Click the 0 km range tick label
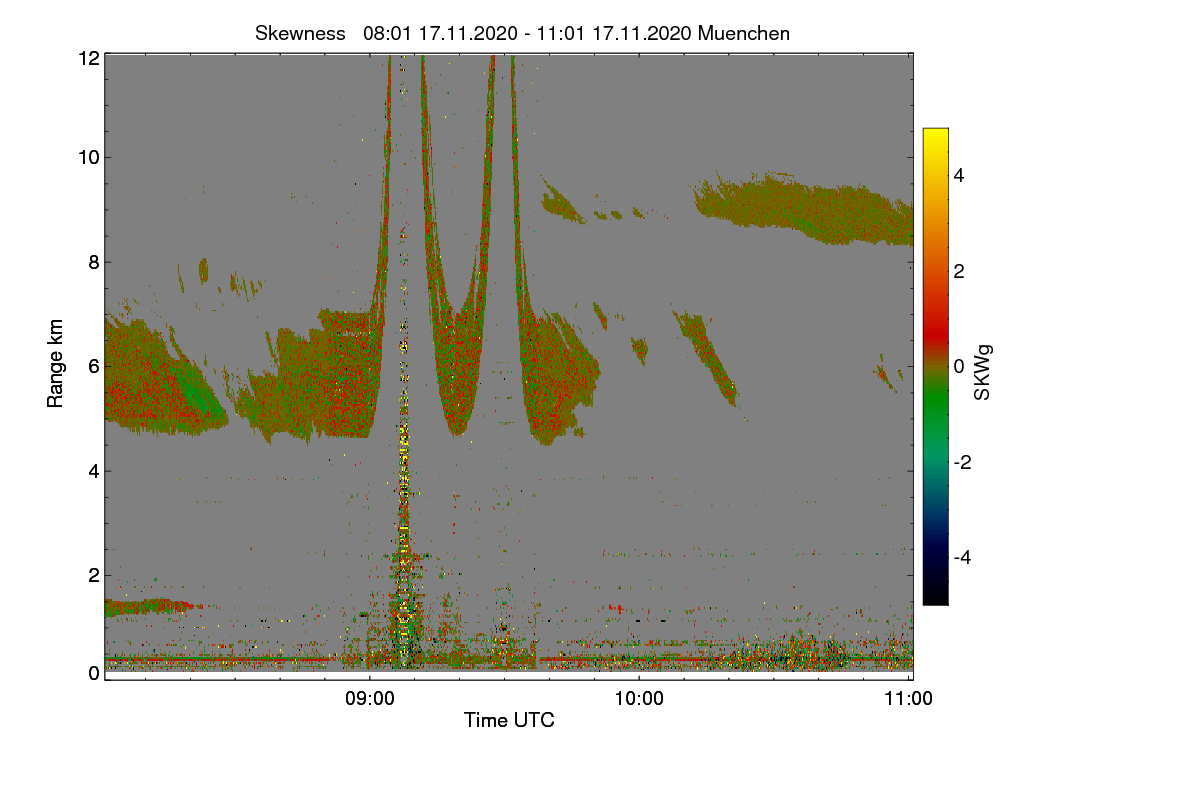The height and width of the screenshot is (800, 1200). pos(93,673)
